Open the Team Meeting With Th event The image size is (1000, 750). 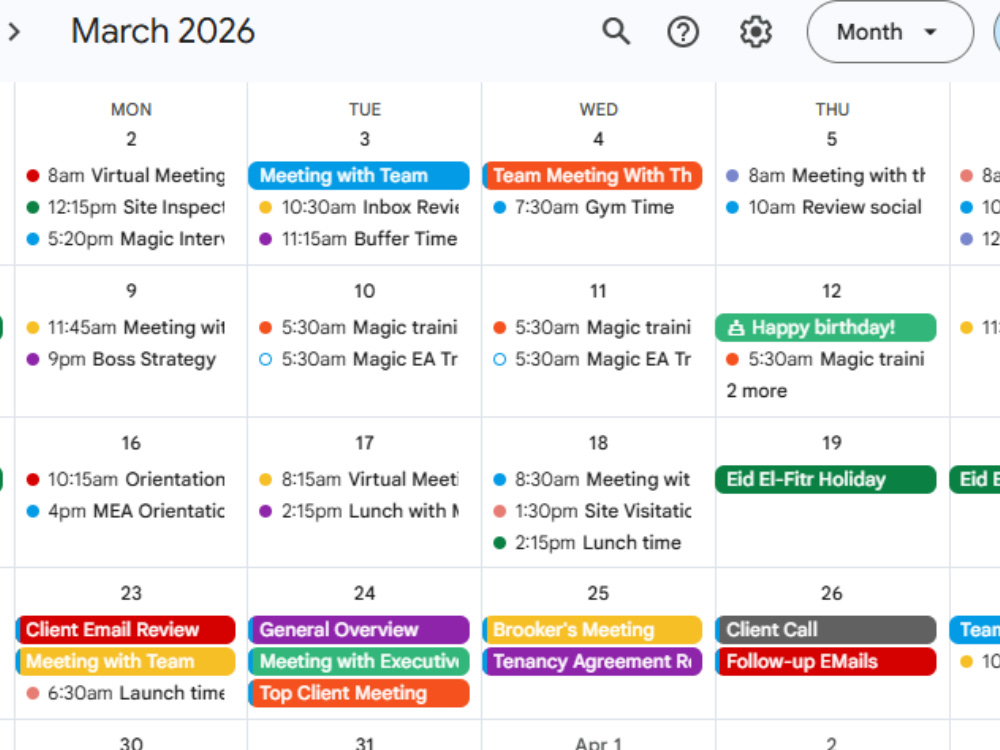click(592, 175)
